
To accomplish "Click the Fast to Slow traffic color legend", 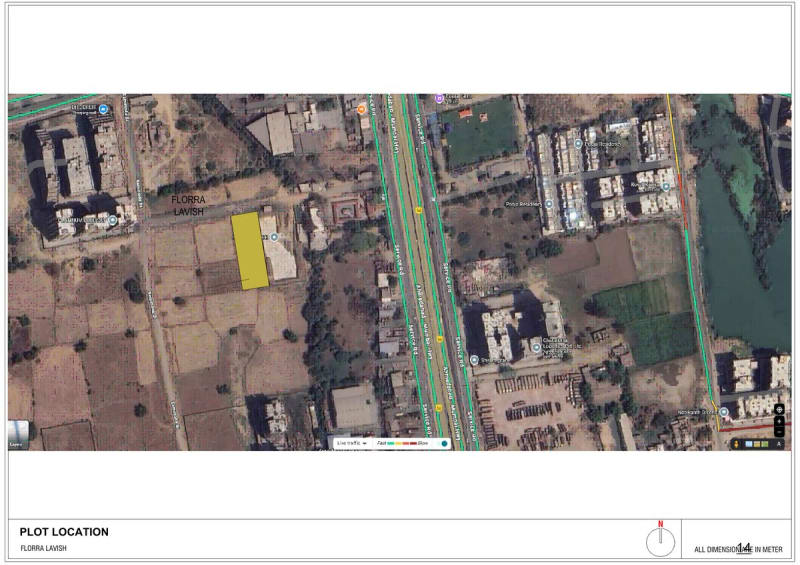I will pyautogui.click(x=404, y=443).
